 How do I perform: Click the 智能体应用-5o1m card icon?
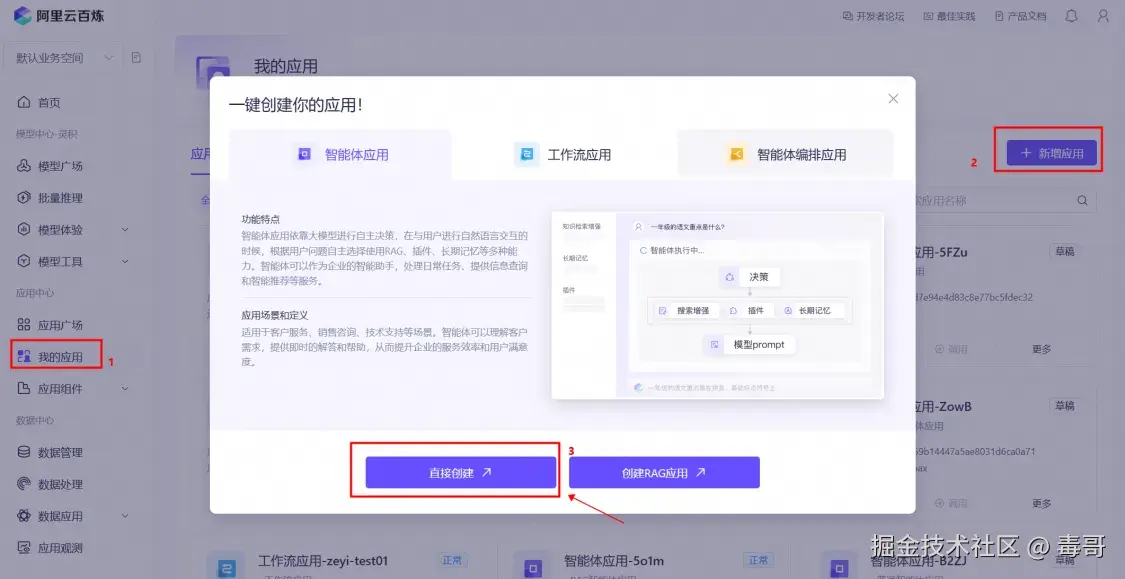pyautogui.click(x=533, y=567)
